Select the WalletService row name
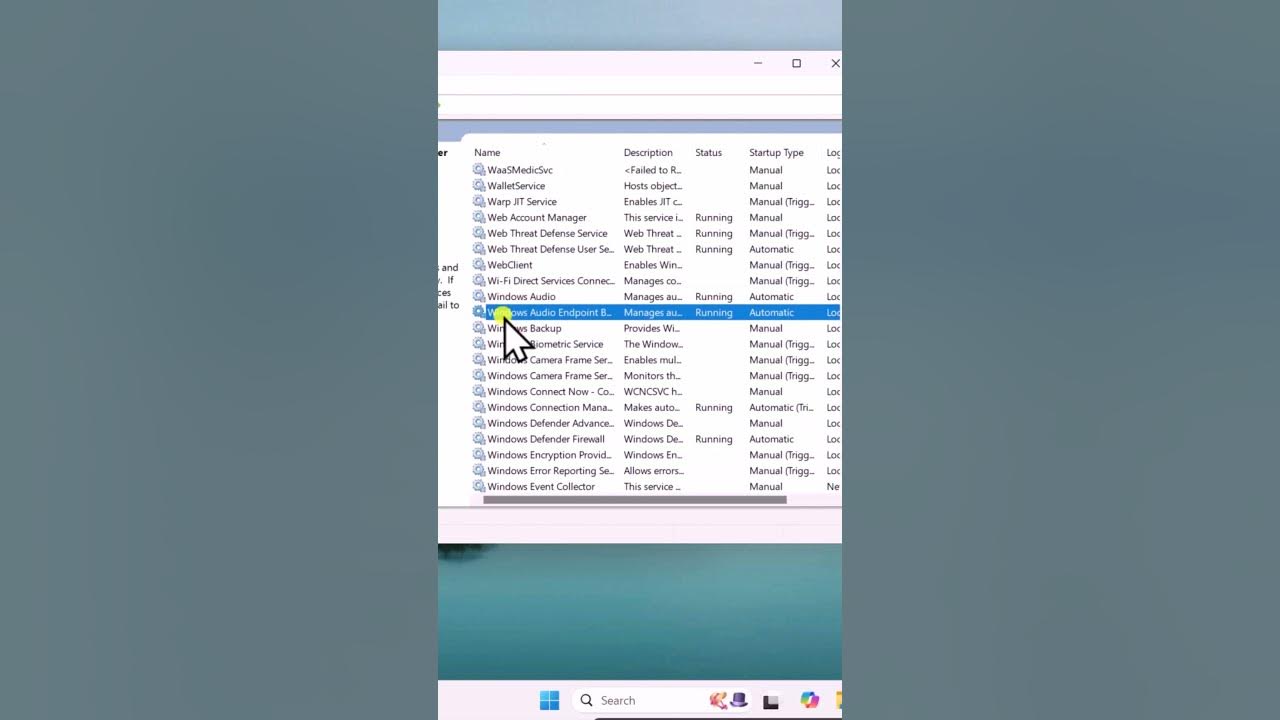 pos(516,186)
